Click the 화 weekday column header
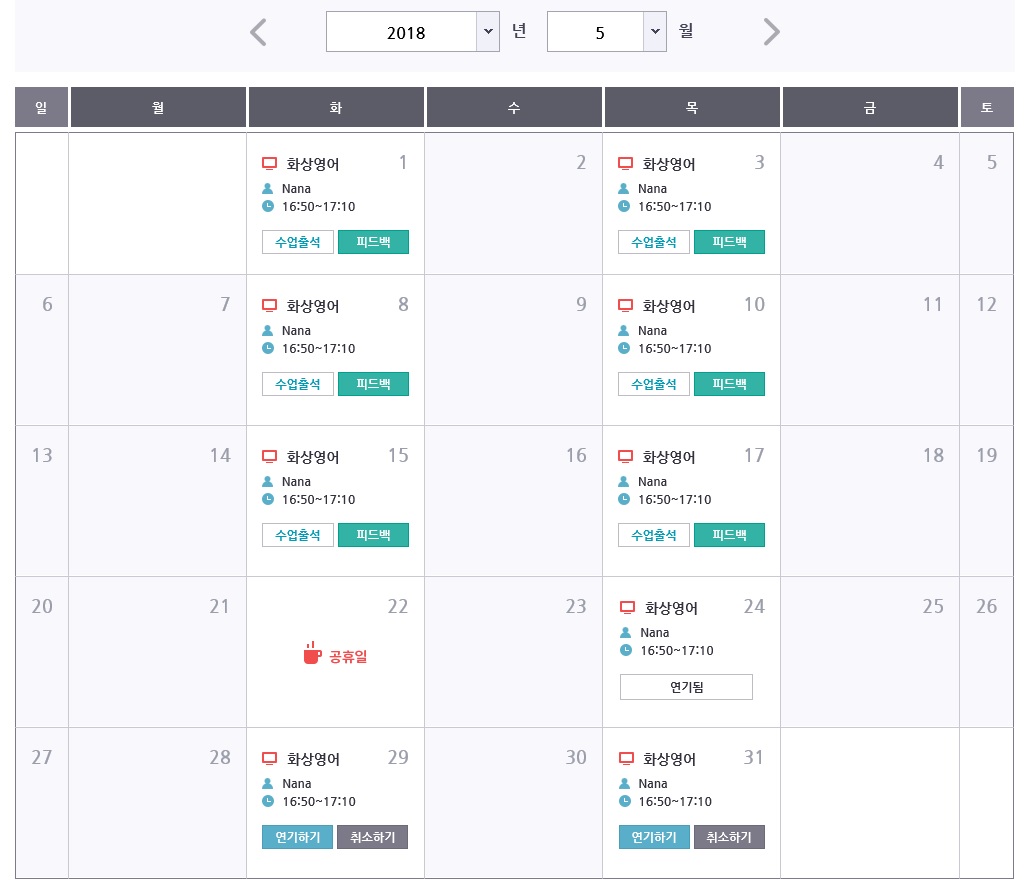1029x885 pixels. point(336,107)
